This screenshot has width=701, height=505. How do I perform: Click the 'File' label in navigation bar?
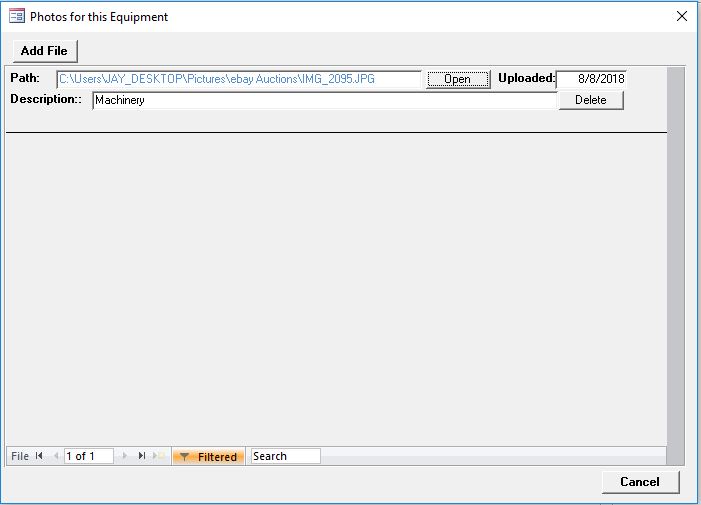20,456
